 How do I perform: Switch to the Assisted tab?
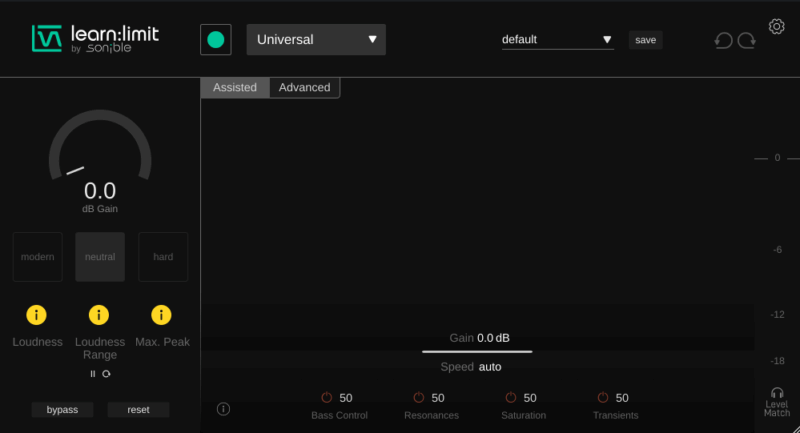coord(235,88)
